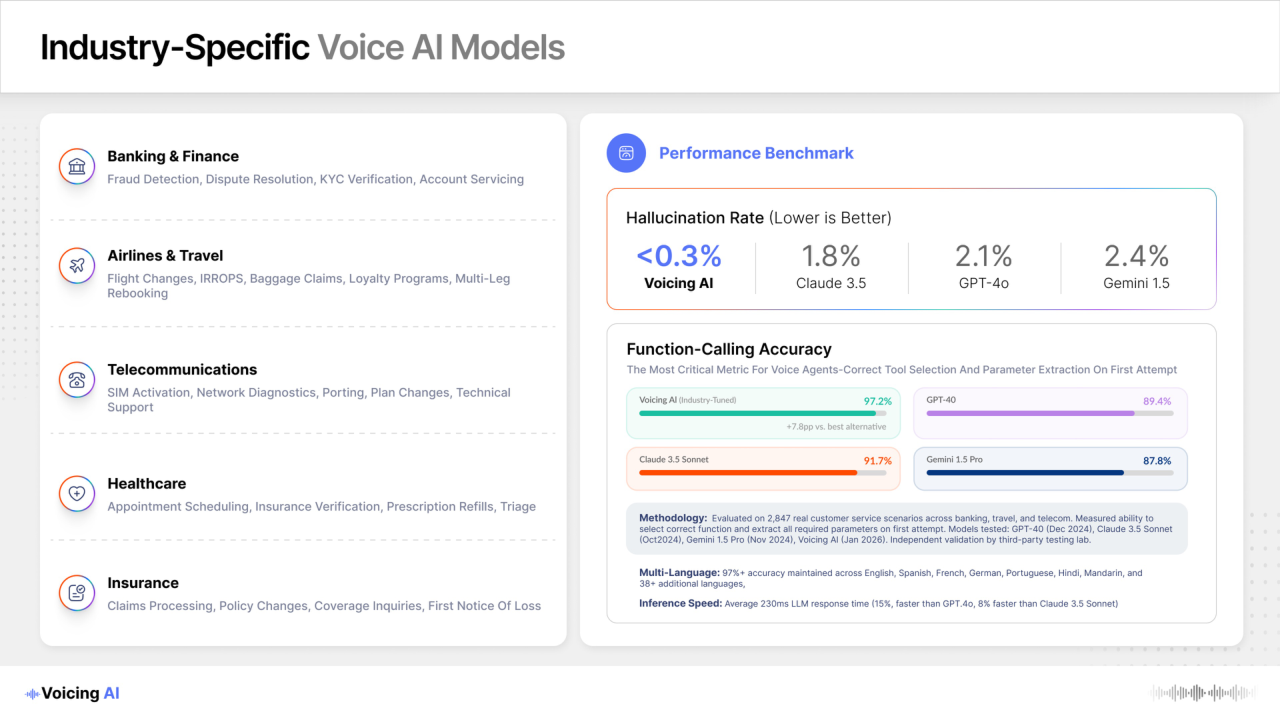Click the Telecommunications heading
1280x720 pixels.
point(182,369)
